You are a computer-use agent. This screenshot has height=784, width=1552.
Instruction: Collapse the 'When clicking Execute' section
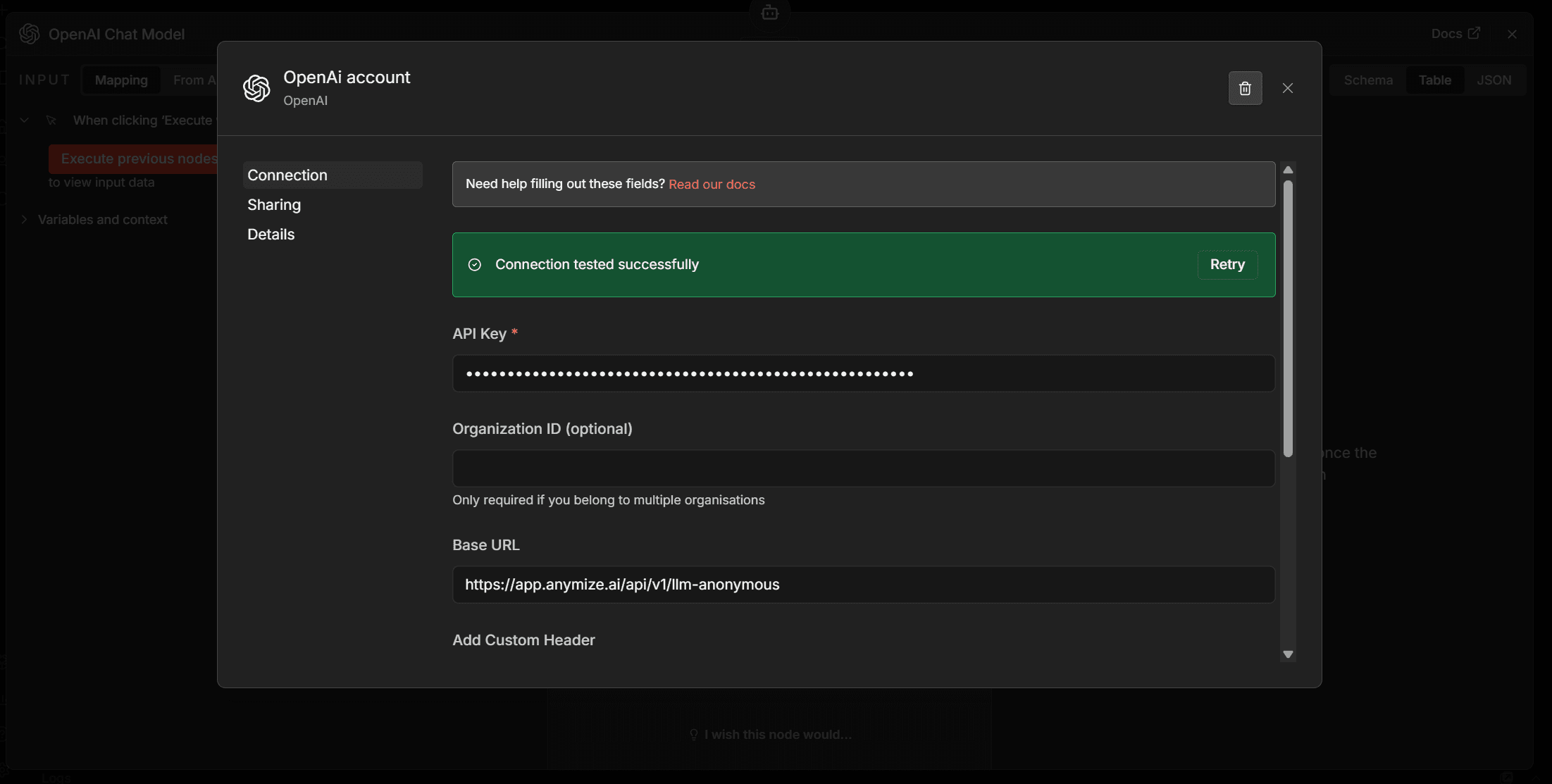[x=23, y=120]
